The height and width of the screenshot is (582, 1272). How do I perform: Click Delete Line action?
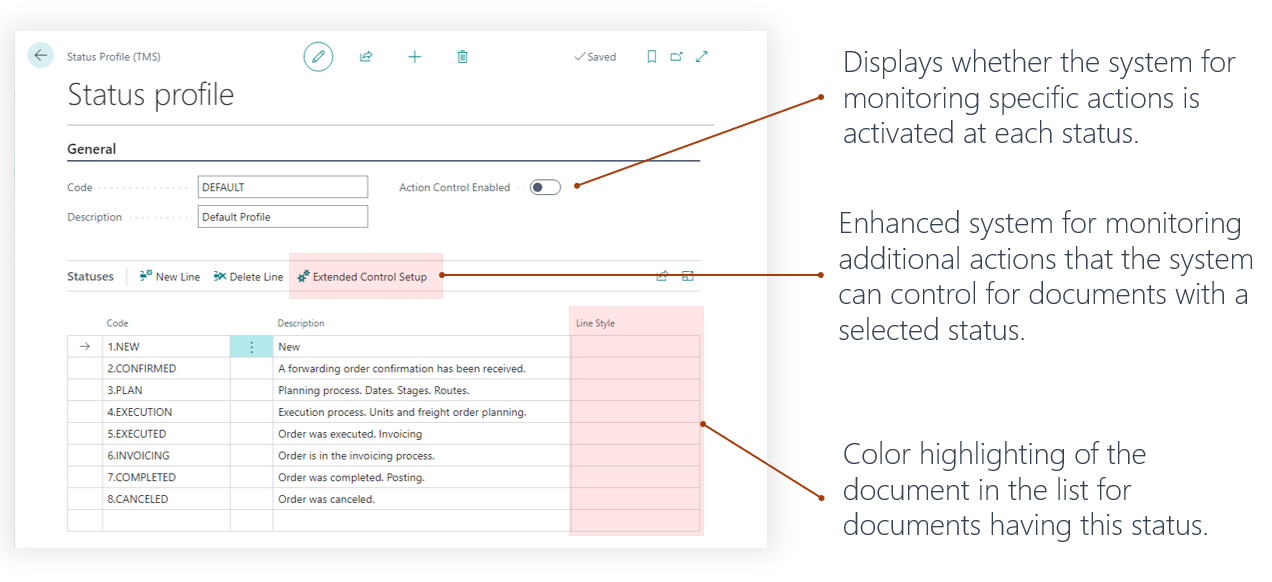pyautogui.click(x=248, y=277)
